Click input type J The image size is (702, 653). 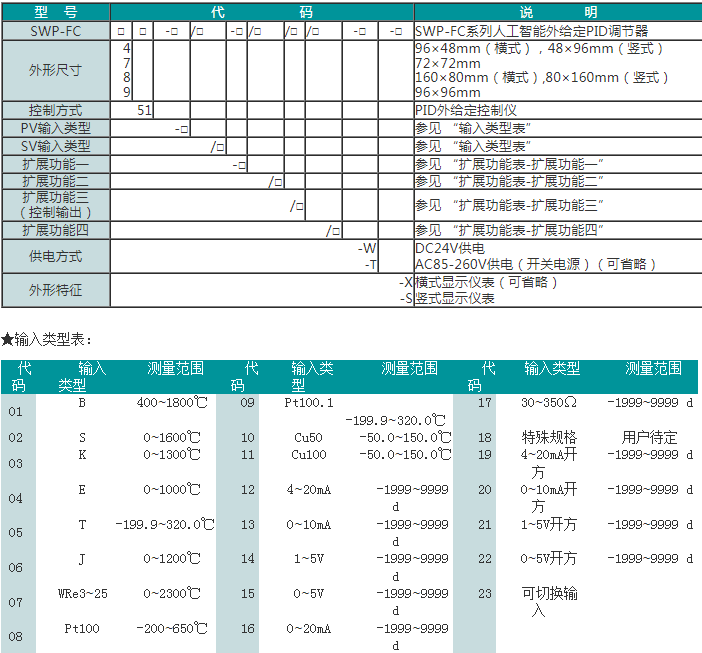pyautogui.click(x=82, y=559)
